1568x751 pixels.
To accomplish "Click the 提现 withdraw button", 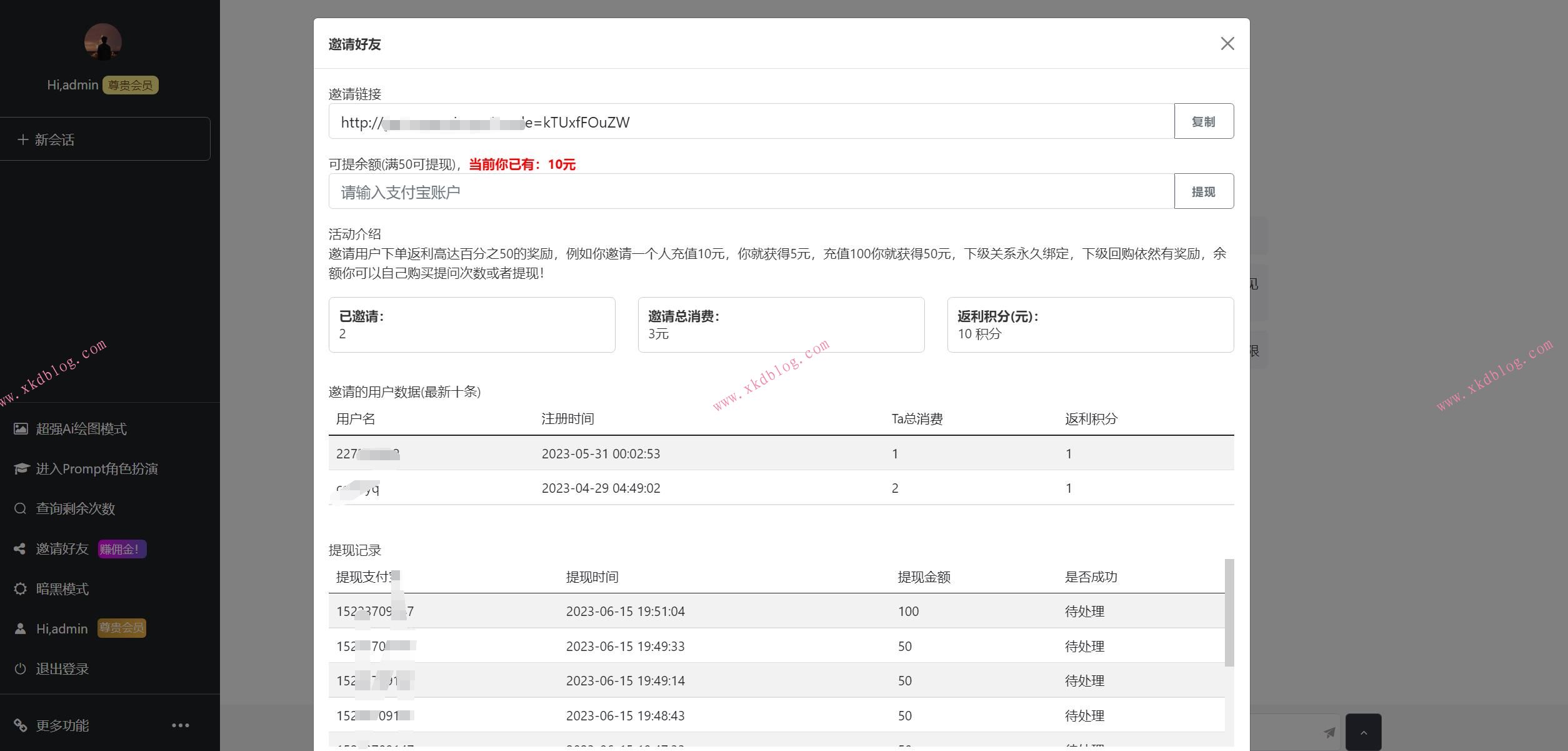I will point(1203,191).
